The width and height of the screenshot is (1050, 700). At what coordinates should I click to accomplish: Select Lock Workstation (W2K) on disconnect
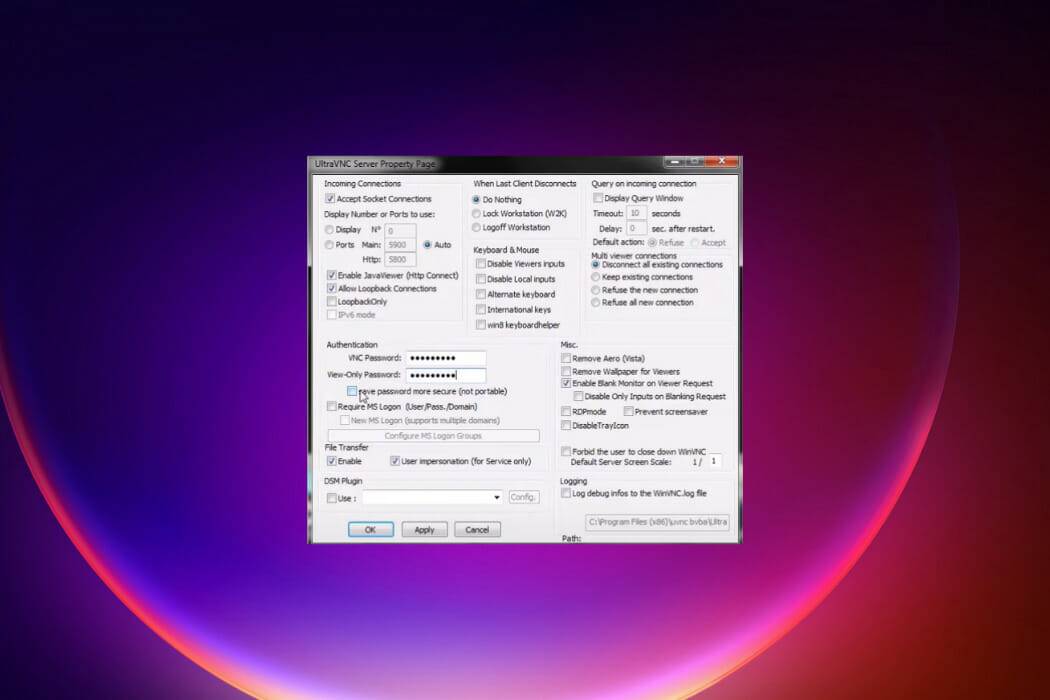point(477,213)
